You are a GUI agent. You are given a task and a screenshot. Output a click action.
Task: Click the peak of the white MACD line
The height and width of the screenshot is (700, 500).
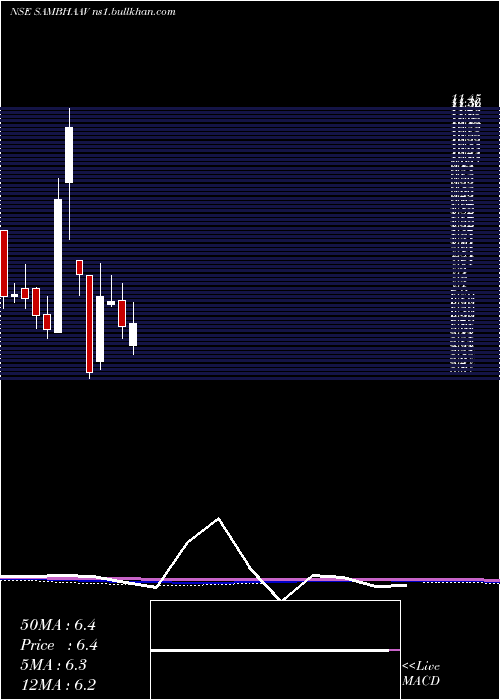(x=218, y=519)
